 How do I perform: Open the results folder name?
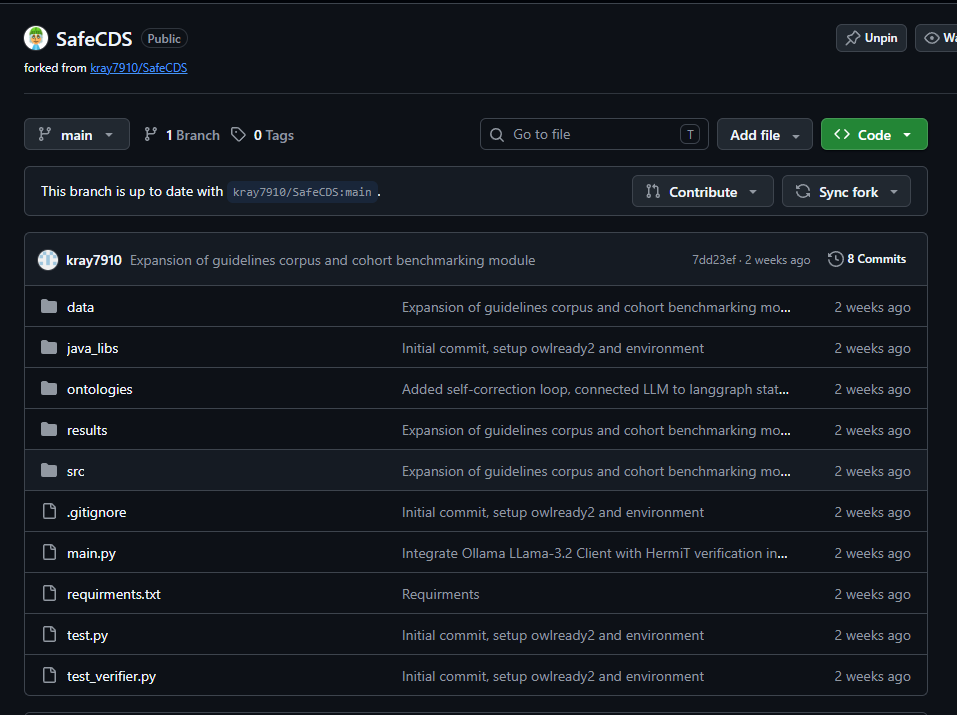click(x=87, y=430)
